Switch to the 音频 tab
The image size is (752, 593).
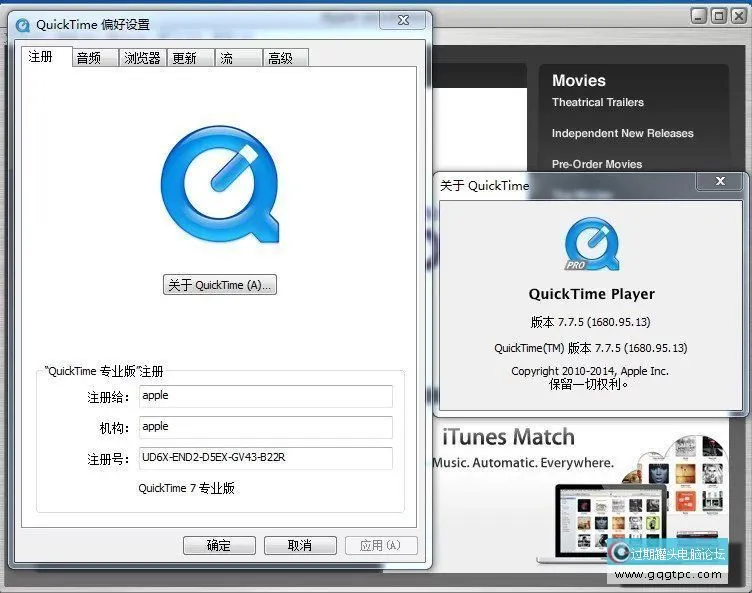pyautogui.click(x=89, y=58)
